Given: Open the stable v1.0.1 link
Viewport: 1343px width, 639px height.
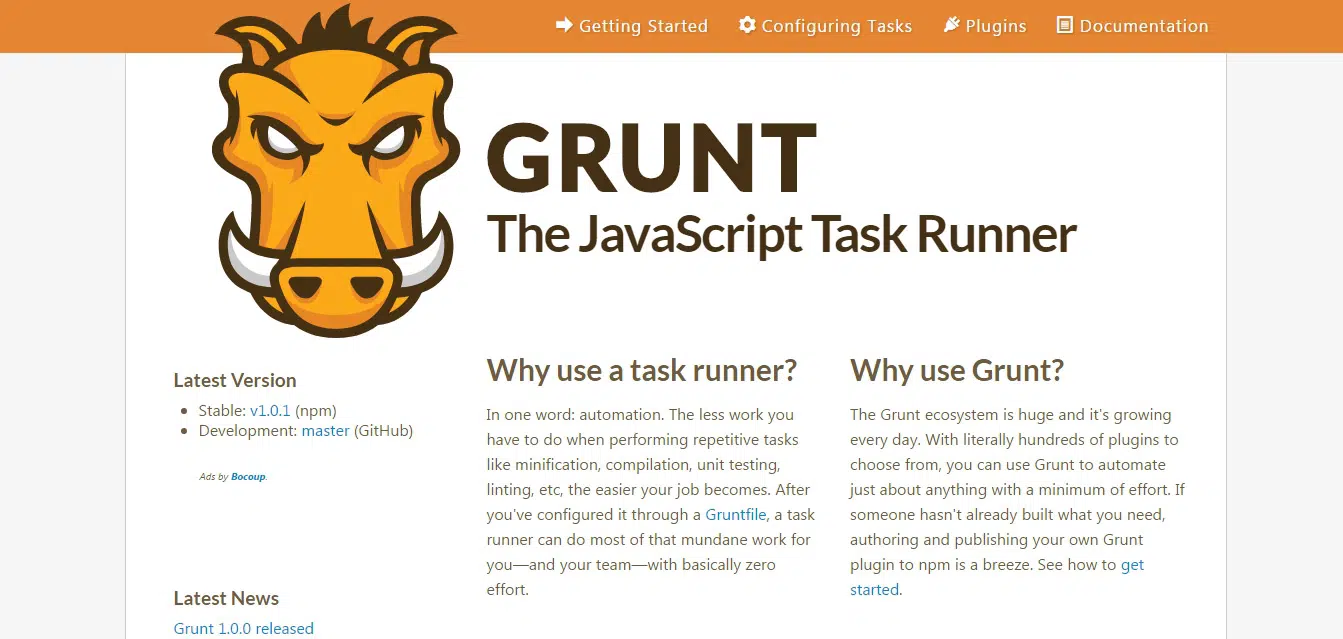Looking at the screenshot, I should pyautogui.click(x=270, y=410).
